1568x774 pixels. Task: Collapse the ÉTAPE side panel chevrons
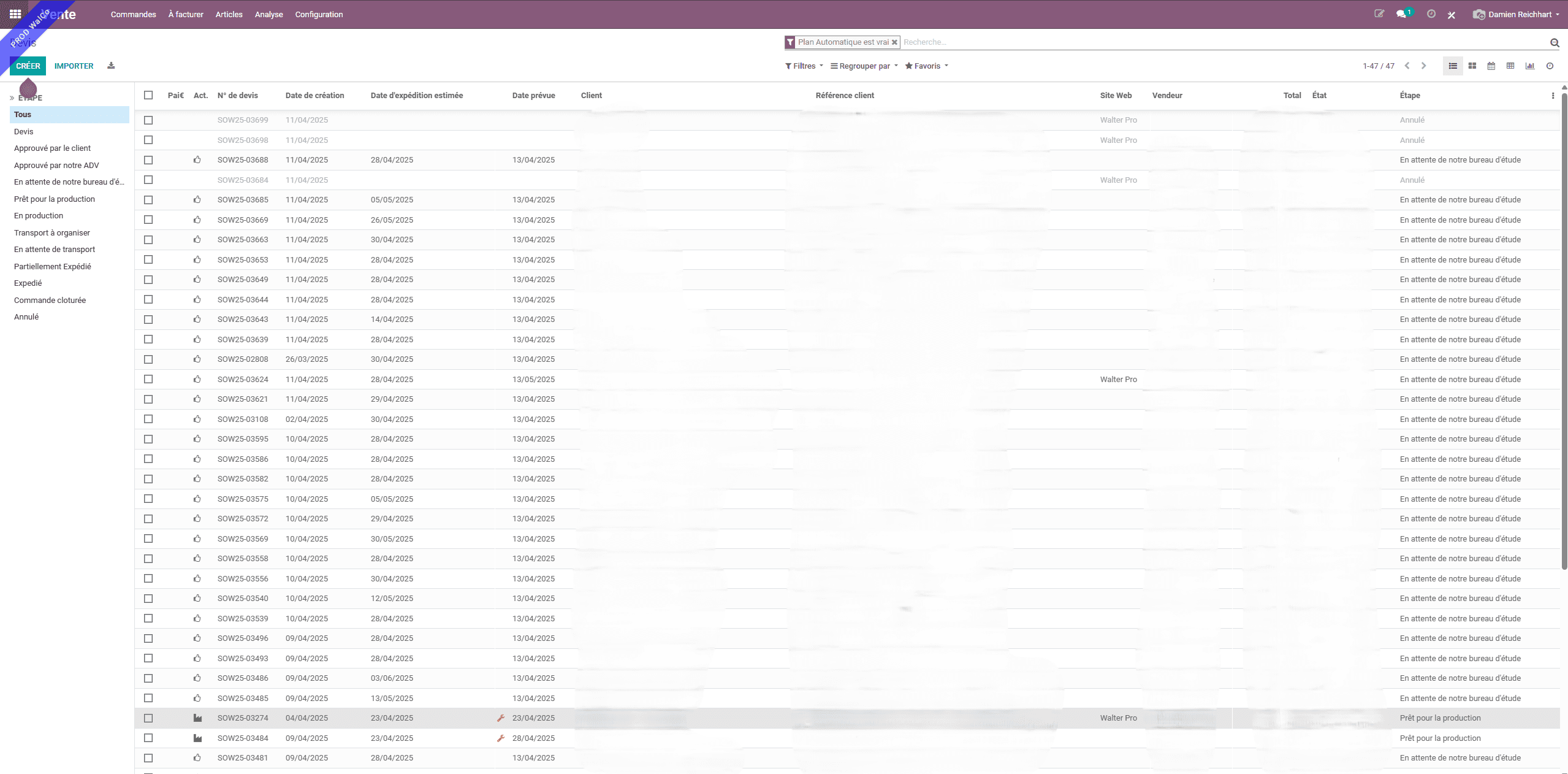tap(12, 98)
